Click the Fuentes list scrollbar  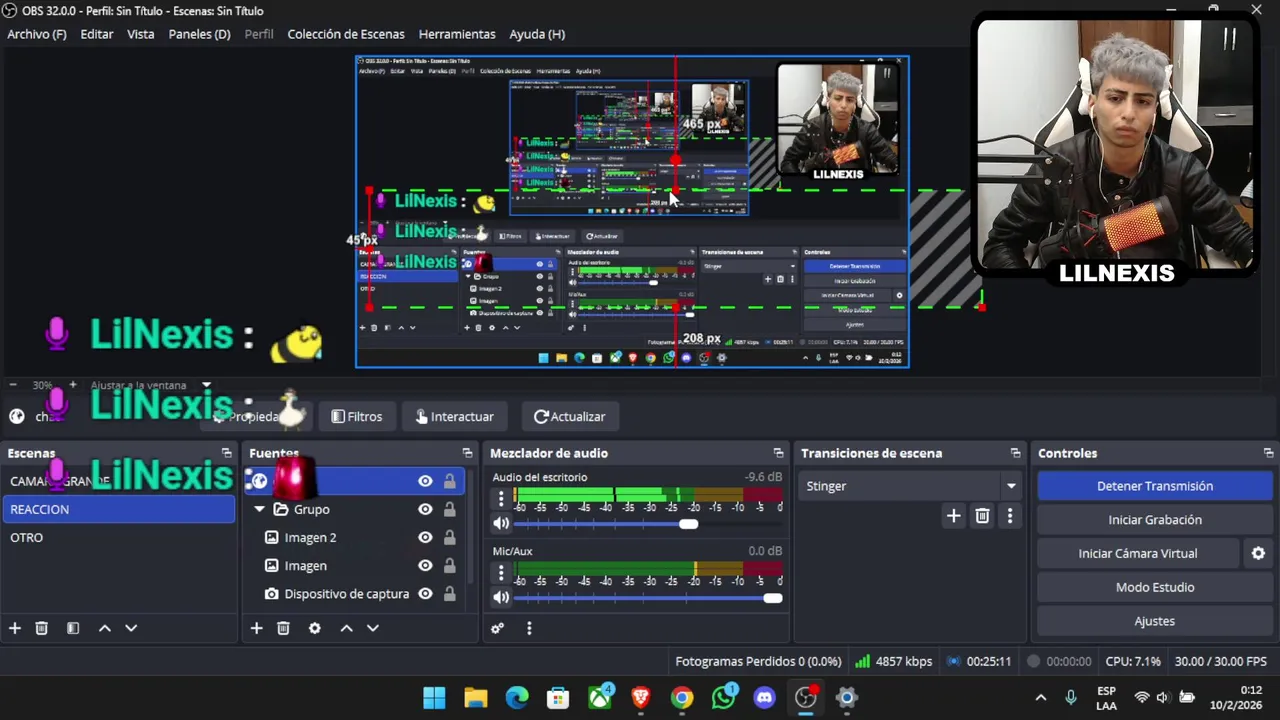470,525
